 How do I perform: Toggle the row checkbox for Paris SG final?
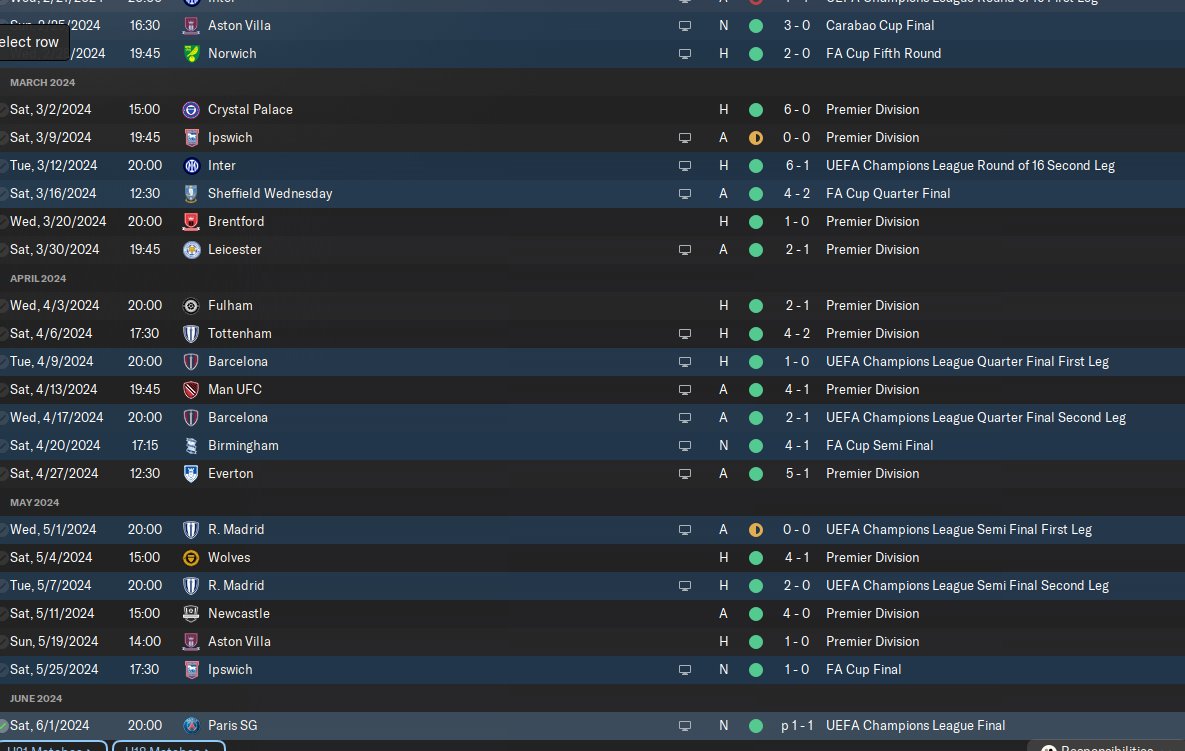click(3, 726)
